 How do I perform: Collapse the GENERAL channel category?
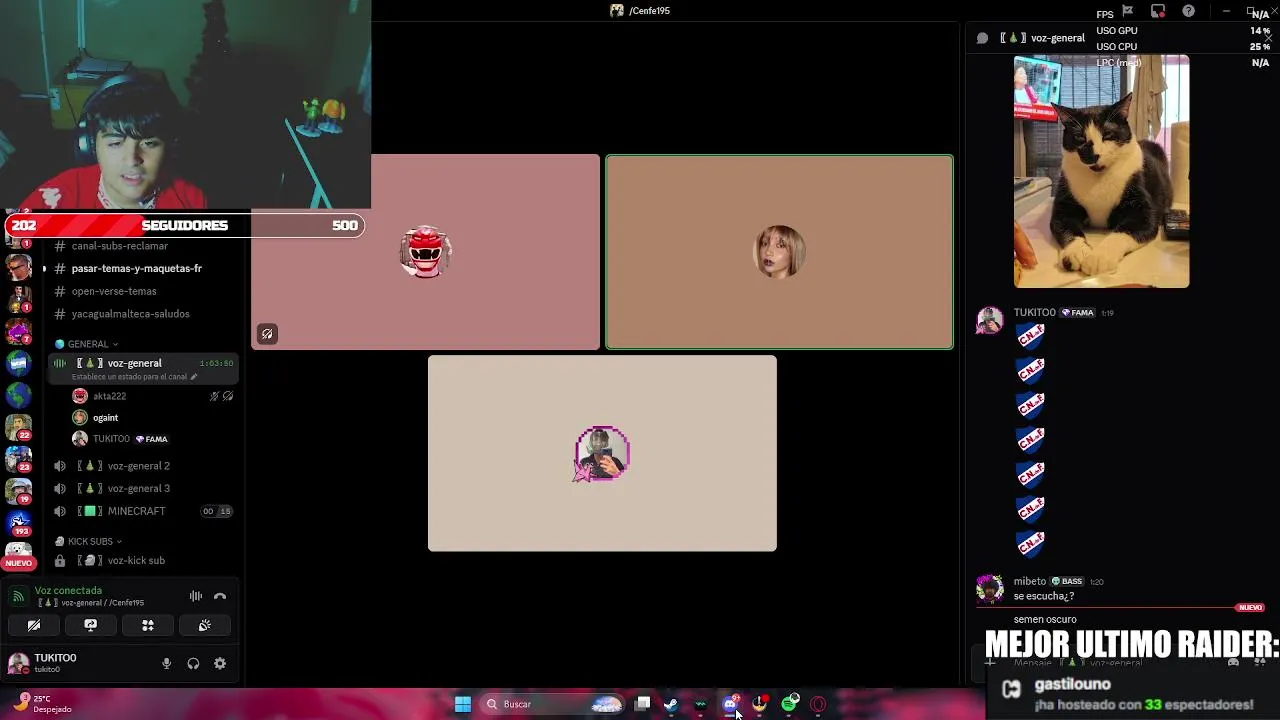[x=88, y=344]
